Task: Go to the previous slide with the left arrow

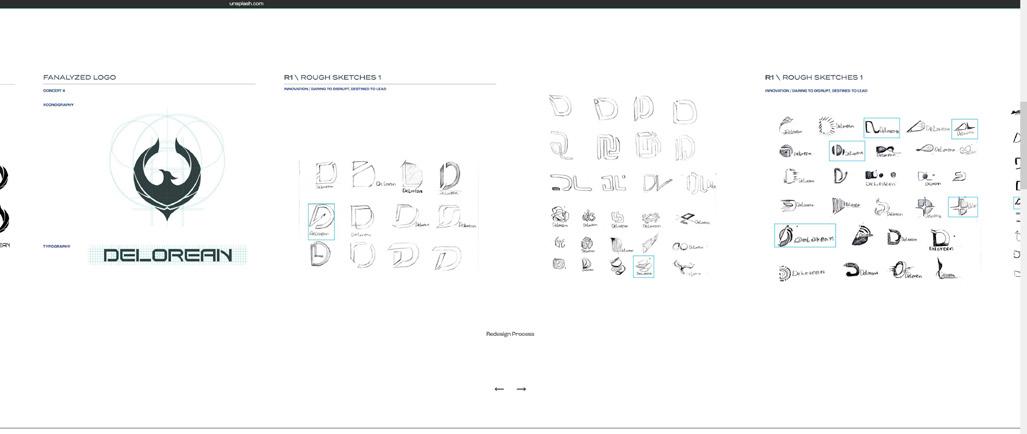Action: (499, 389)
